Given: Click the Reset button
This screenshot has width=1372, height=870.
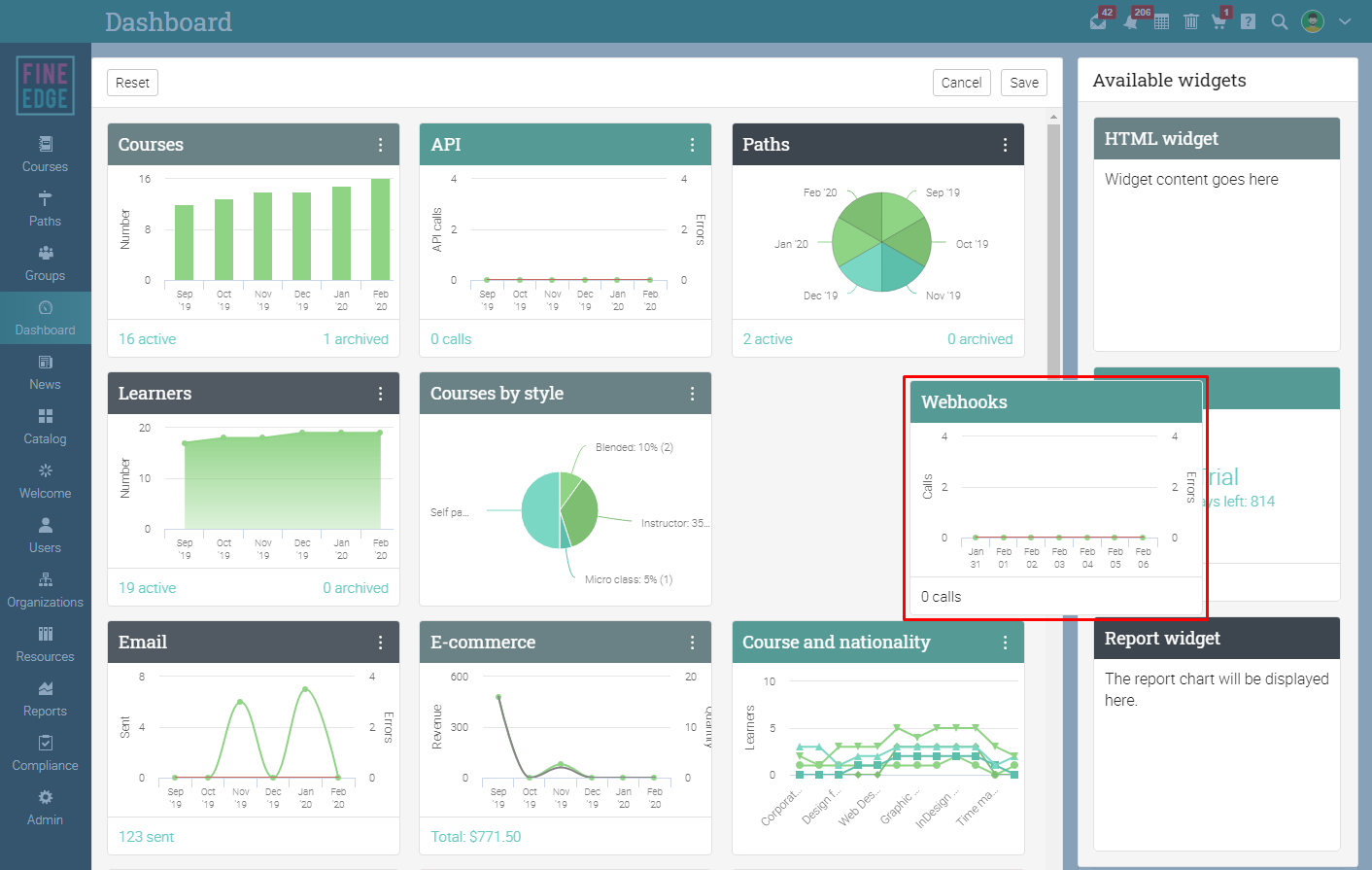Looking at the screenshot, I should 132,83.
